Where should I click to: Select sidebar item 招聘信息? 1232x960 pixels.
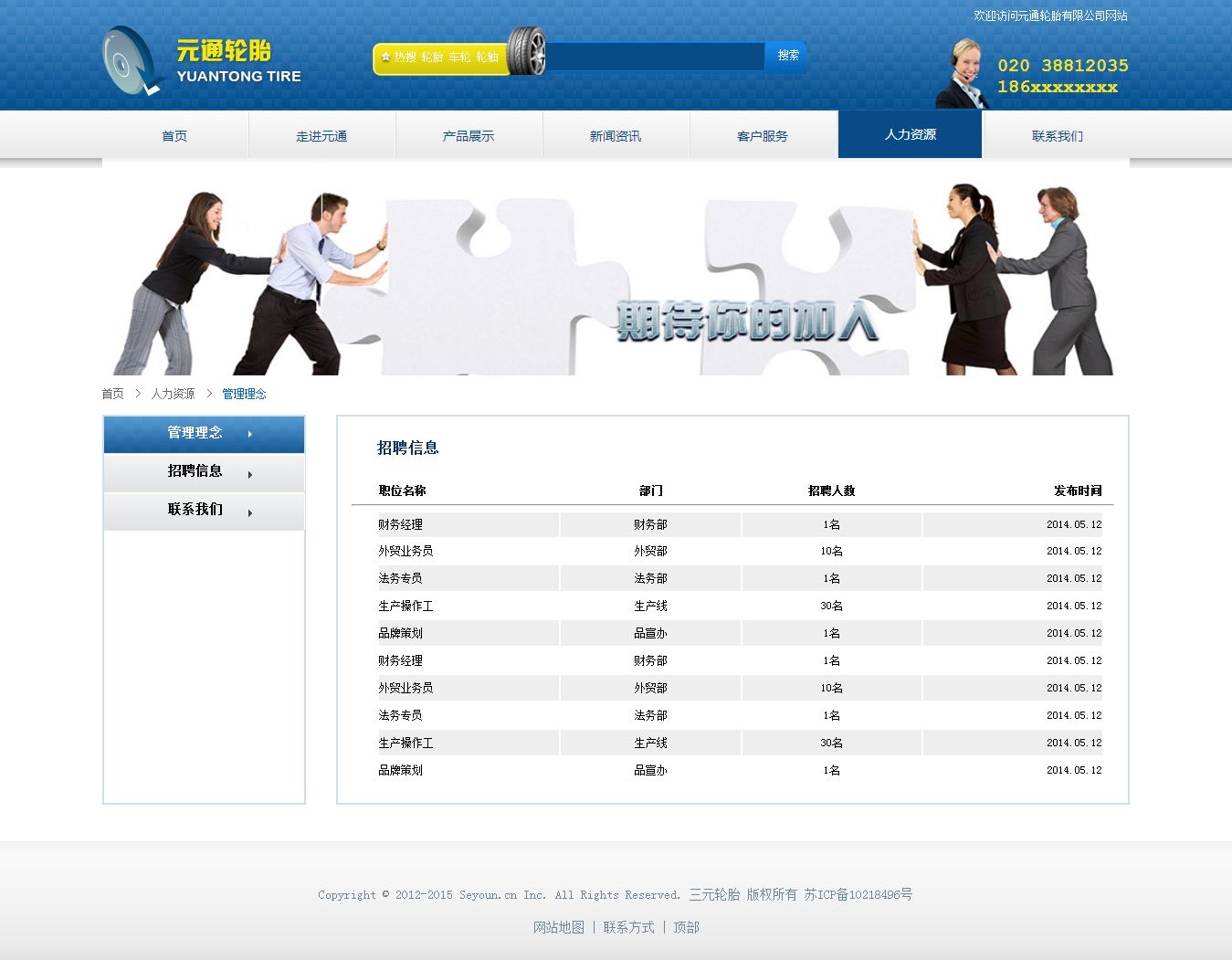204,473
